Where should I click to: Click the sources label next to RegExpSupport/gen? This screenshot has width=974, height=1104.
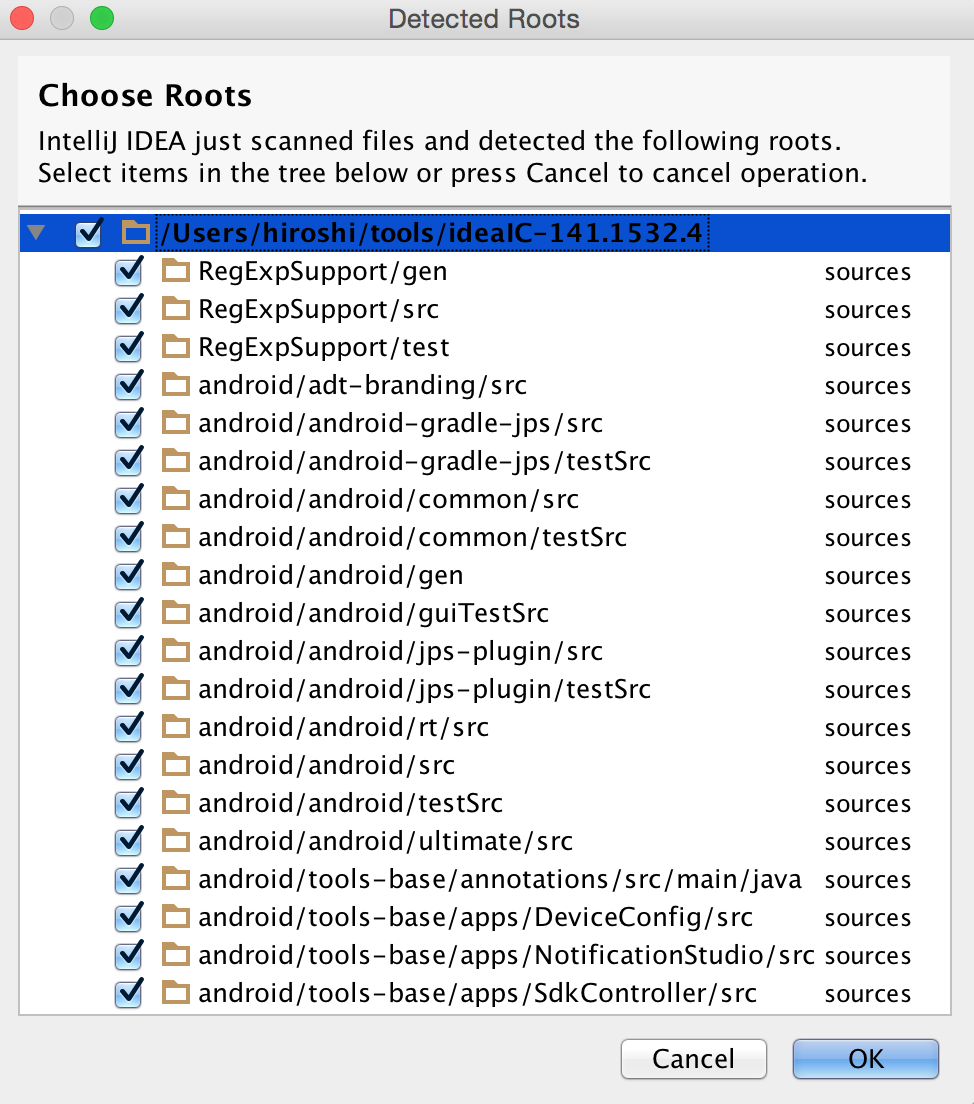(x=867, y=271)
